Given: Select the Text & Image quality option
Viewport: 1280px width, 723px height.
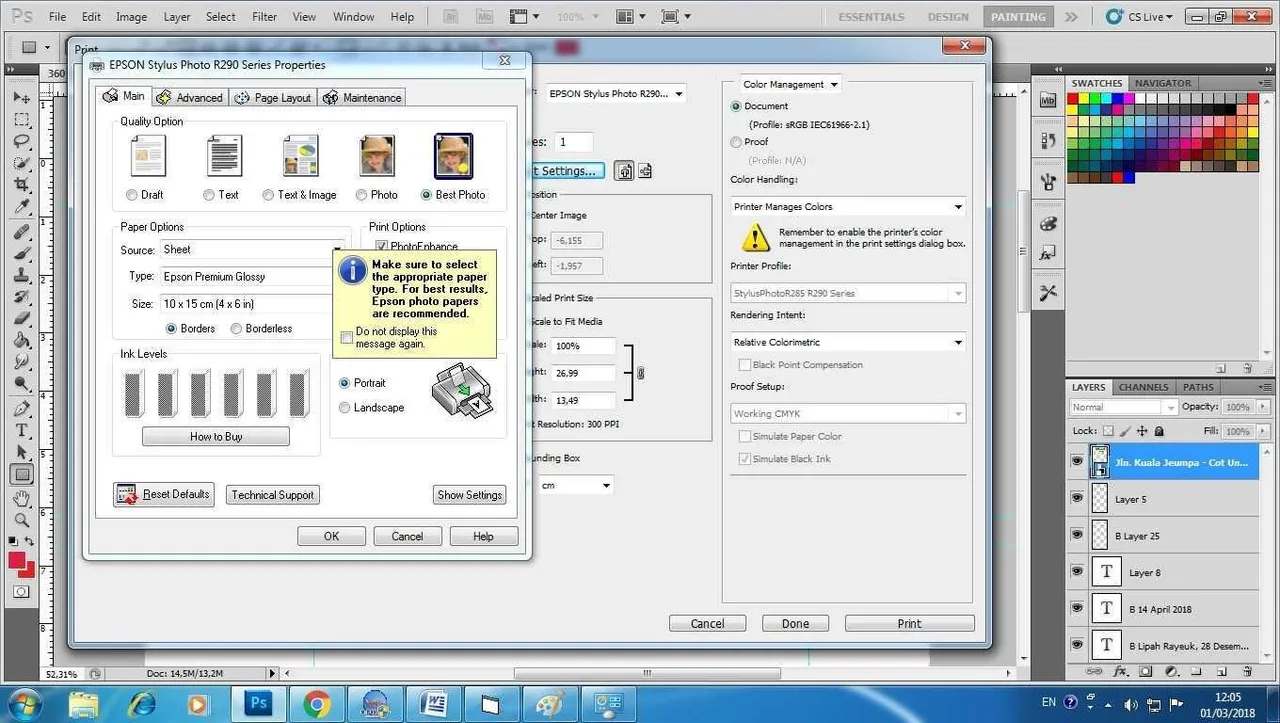Looking at the screenshot, I should (268, 195).
